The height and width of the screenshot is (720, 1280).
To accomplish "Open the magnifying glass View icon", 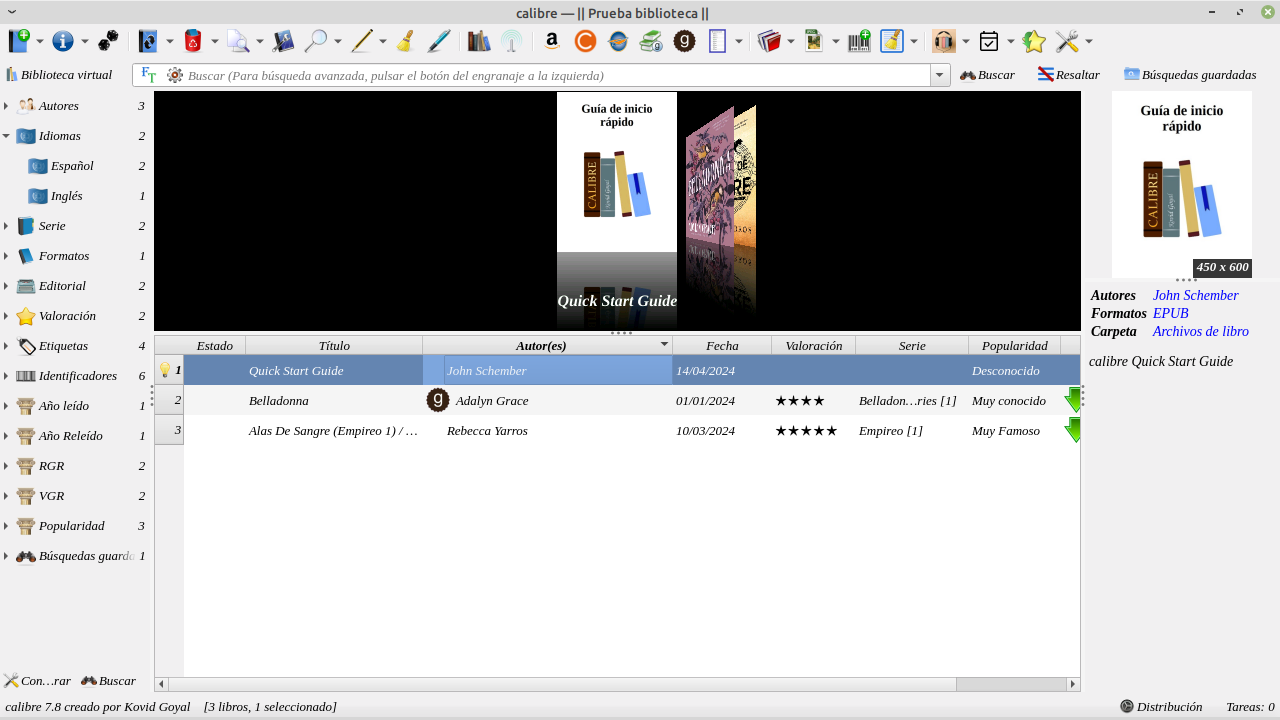I will point(316,41).
